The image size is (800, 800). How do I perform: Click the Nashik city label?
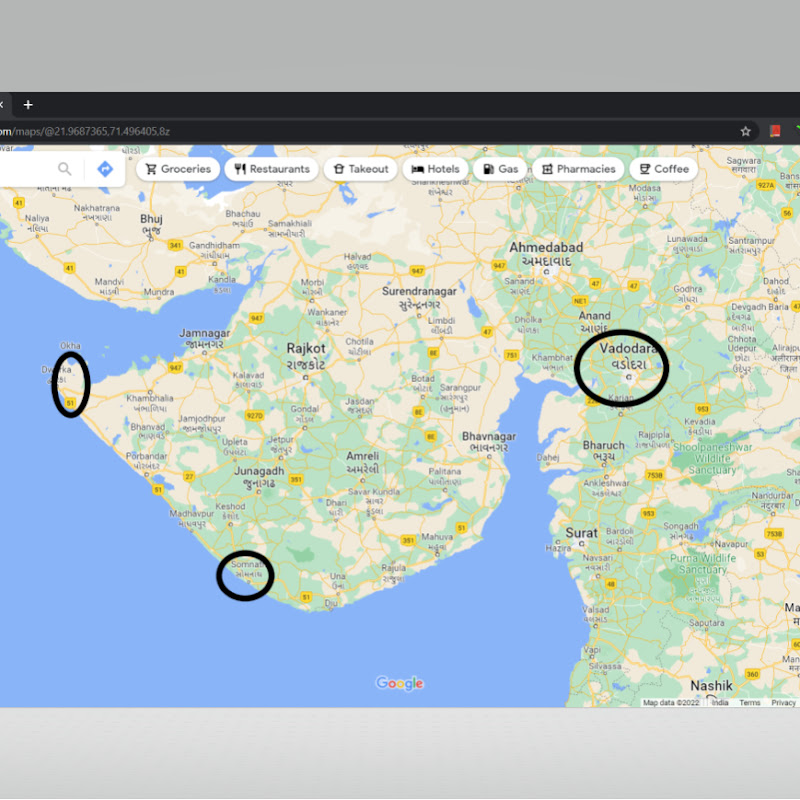point(711,686)
